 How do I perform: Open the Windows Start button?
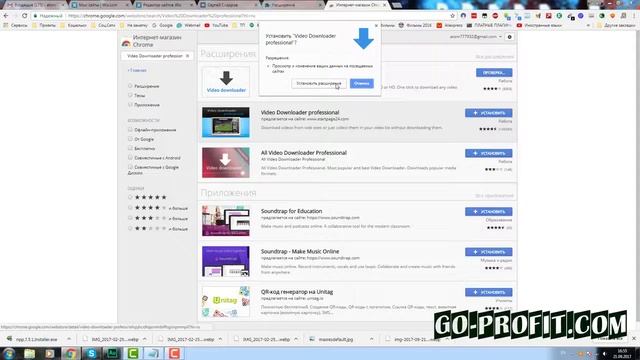(9, 353)
